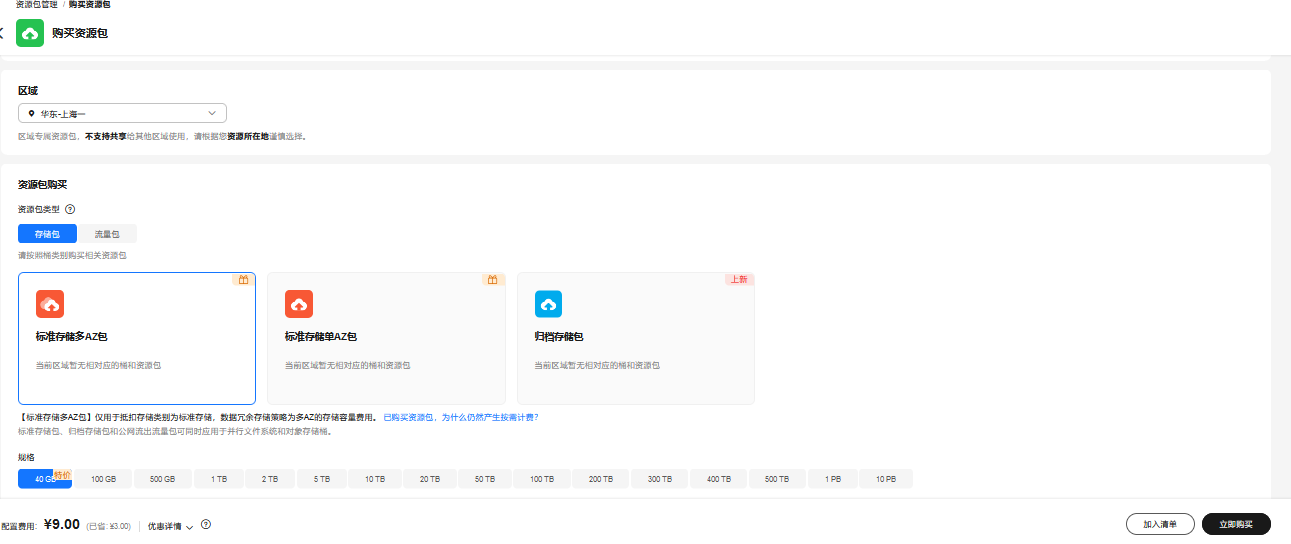
Task: Click the 特价 badge on 40 GB
Action: tap(62, 475)
